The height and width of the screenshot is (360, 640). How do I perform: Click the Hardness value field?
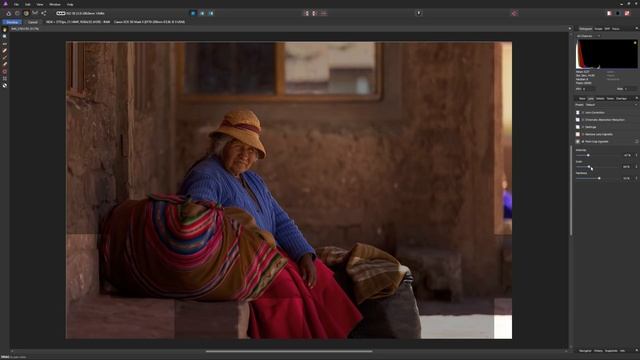pos(627,178)
